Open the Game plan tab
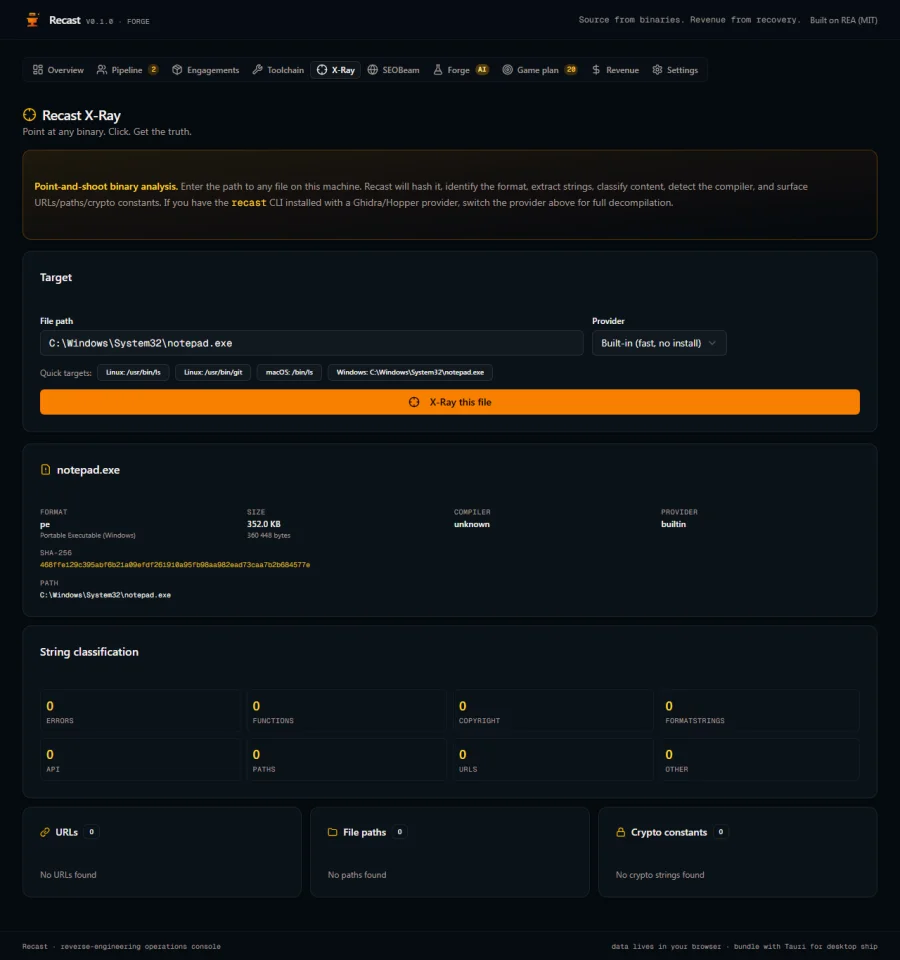Screen dimensions: 900x960 point(539,70)
